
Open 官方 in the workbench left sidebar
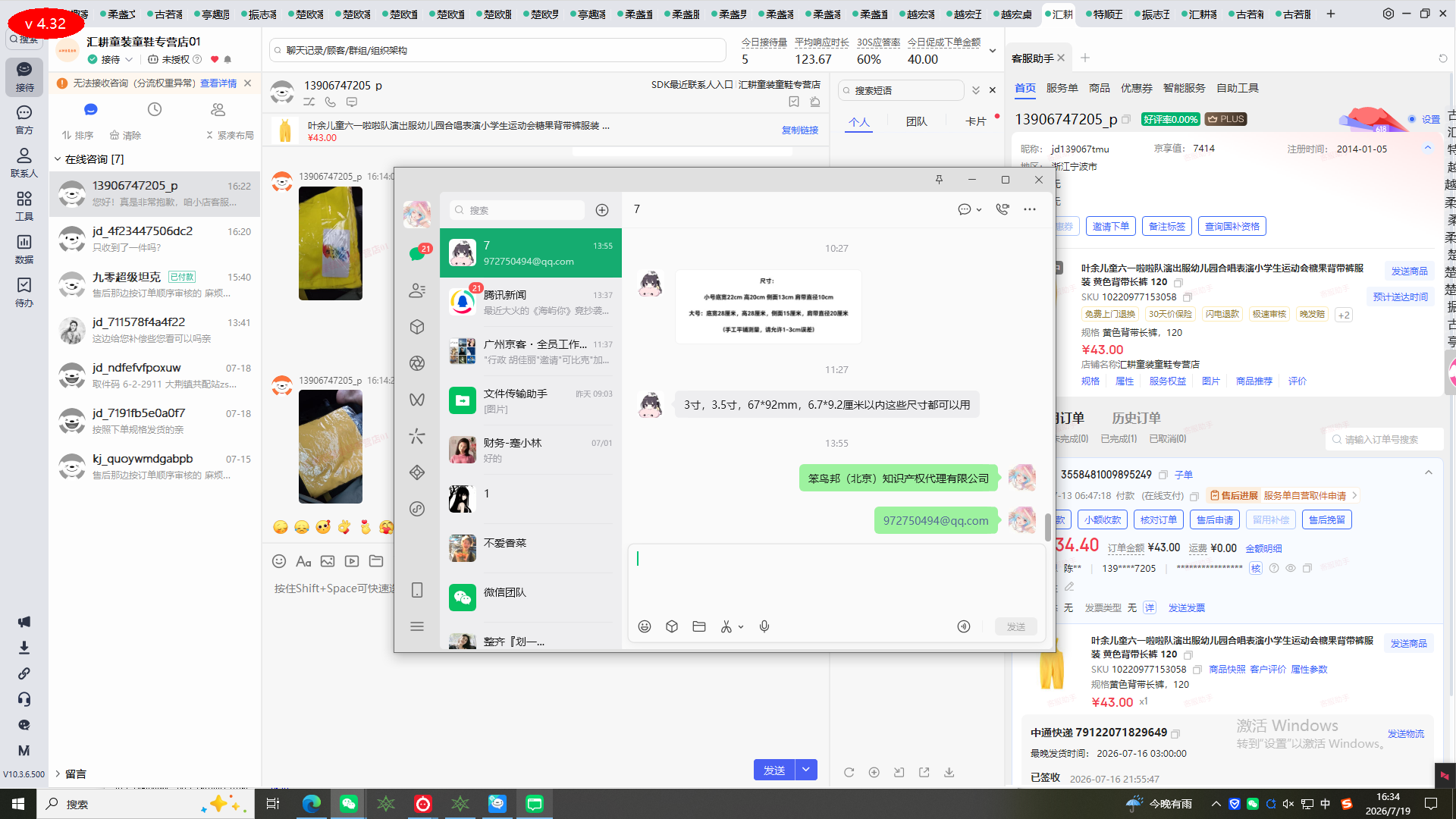pyautogui.click(x=24, y=120)
